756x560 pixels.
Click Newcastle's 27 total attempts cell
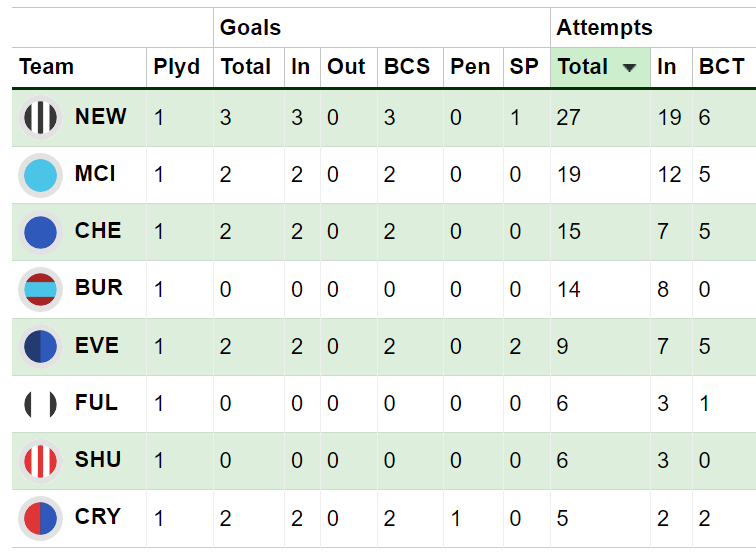click(568, 118)
